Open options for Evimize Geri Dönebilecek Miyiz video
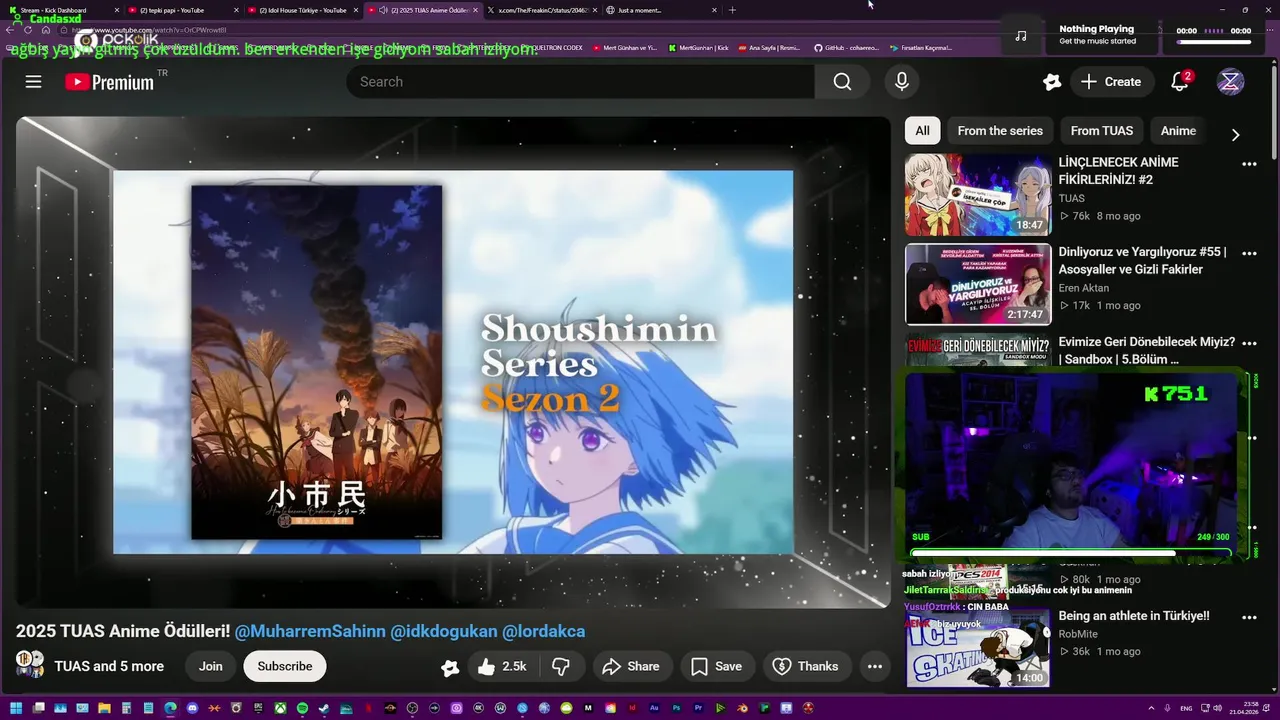Image resolution: width=1280 pixels, height=720 pixels. tap(1249, 344)
